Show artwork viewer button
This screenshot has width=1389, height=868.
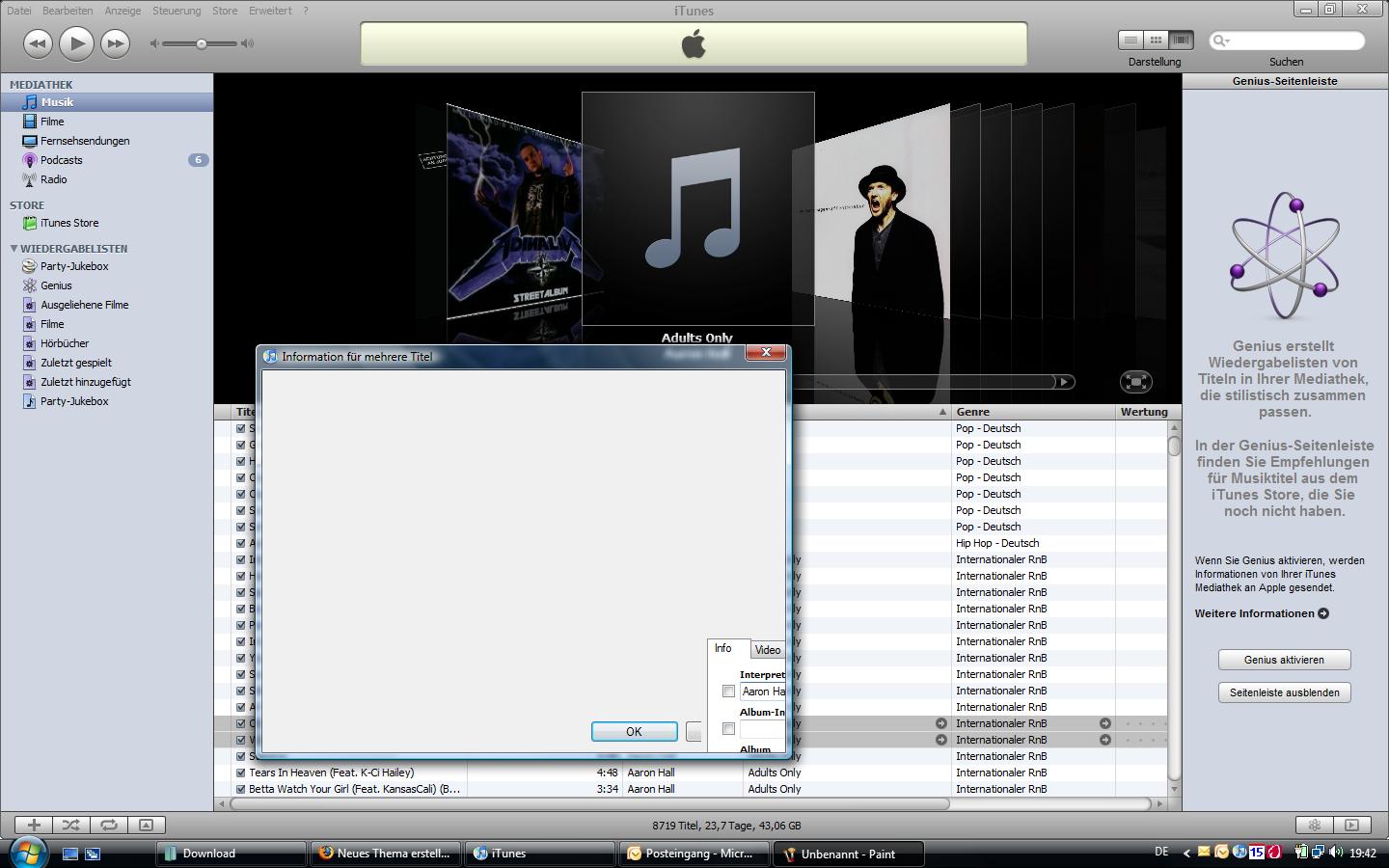click(x=146, y=825)
